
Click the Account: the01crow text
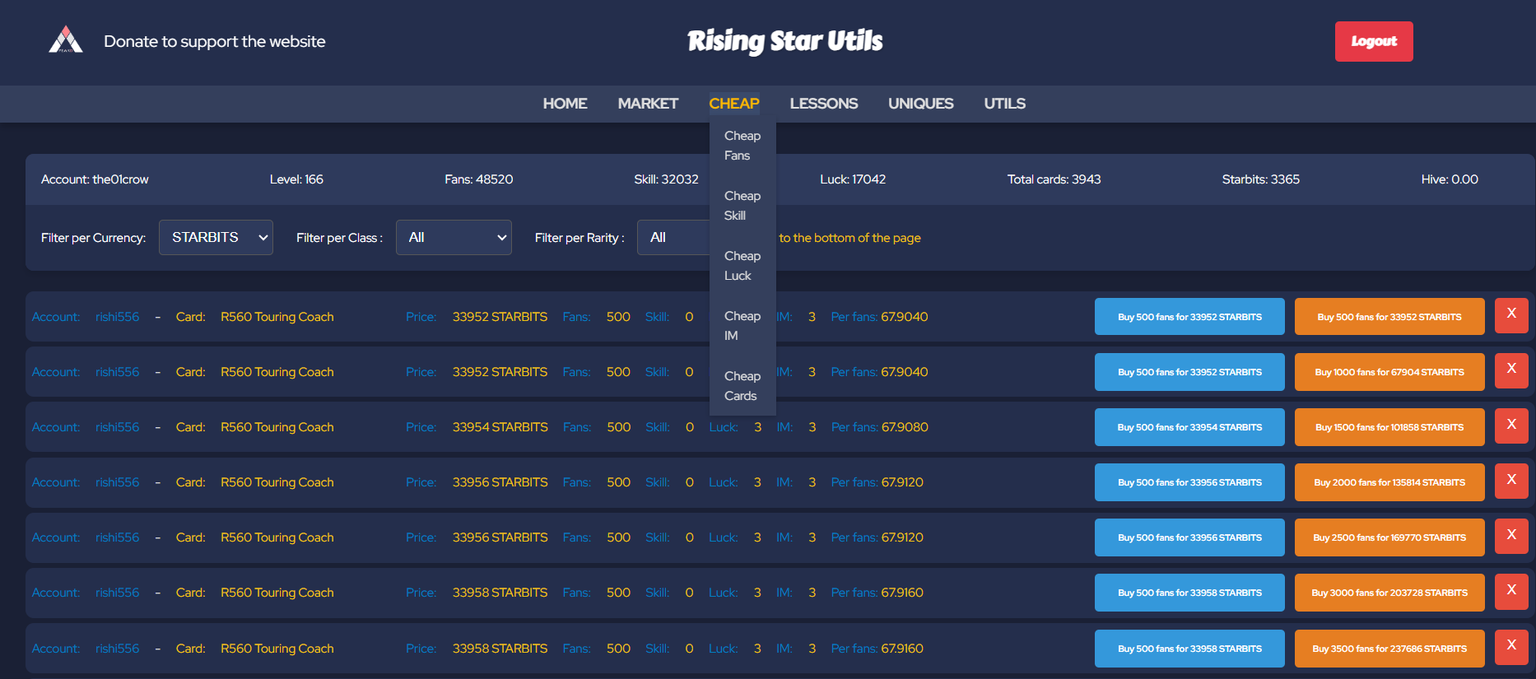95,180
